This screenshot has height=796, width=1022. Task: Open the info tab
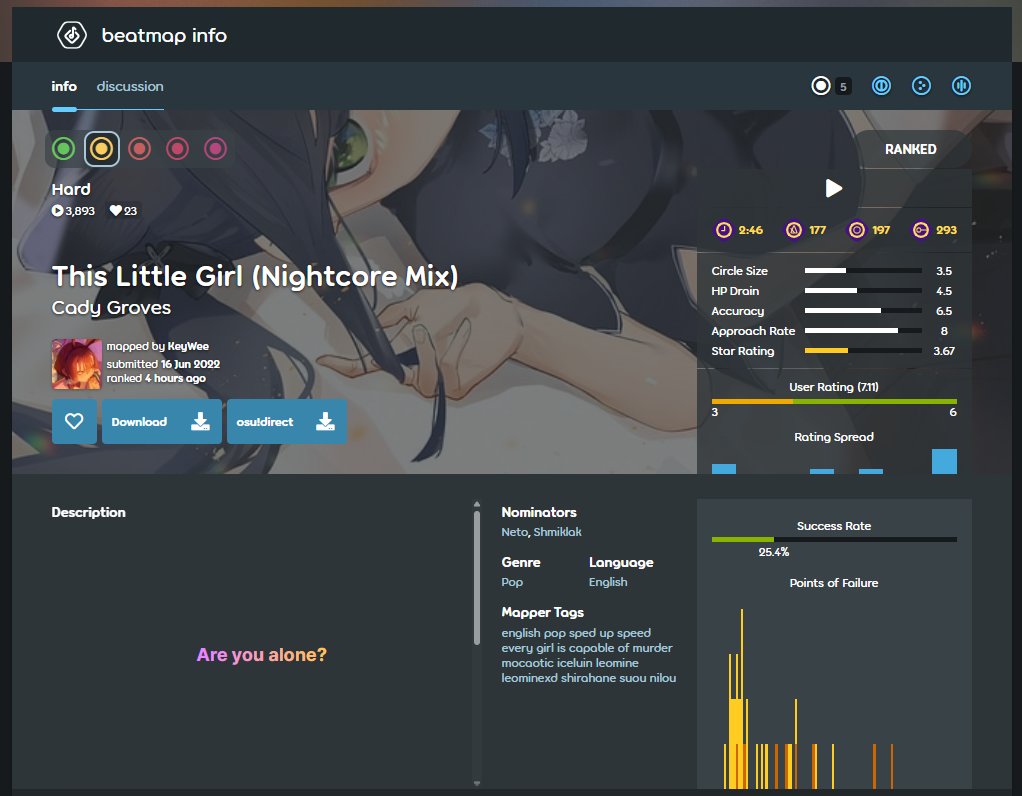coord(64,86)
